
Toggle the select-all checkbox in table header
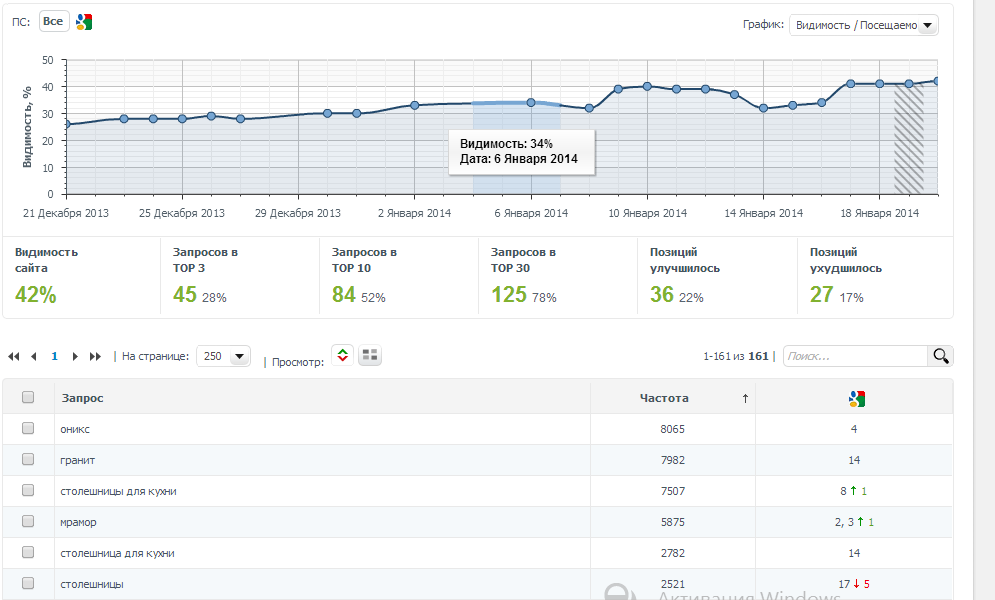pos(28,397)
